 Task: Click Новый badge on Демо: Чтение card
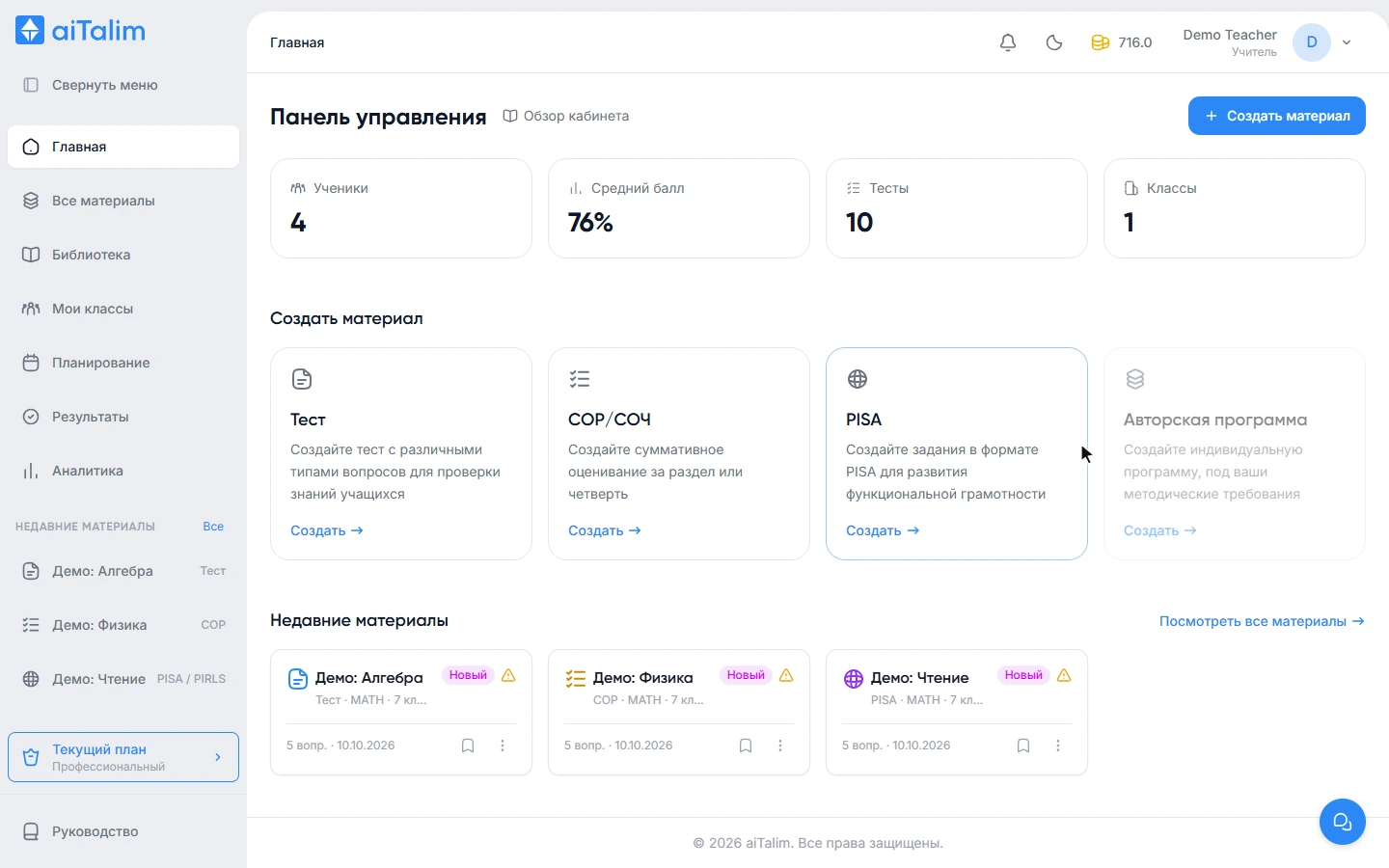(x=1023, y=675)
